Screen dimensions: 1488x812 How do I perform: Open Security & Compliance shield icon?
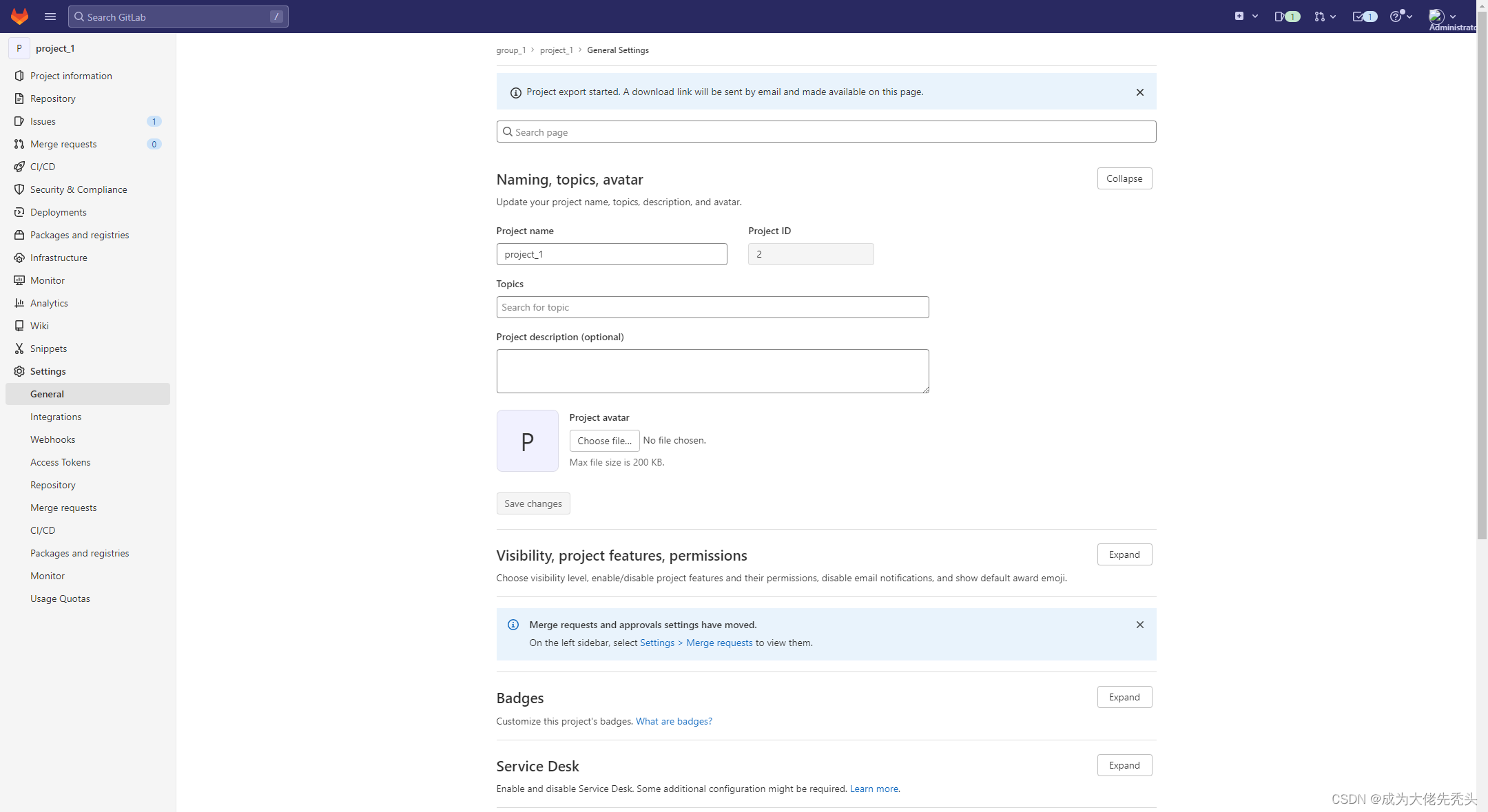point(19,189)
